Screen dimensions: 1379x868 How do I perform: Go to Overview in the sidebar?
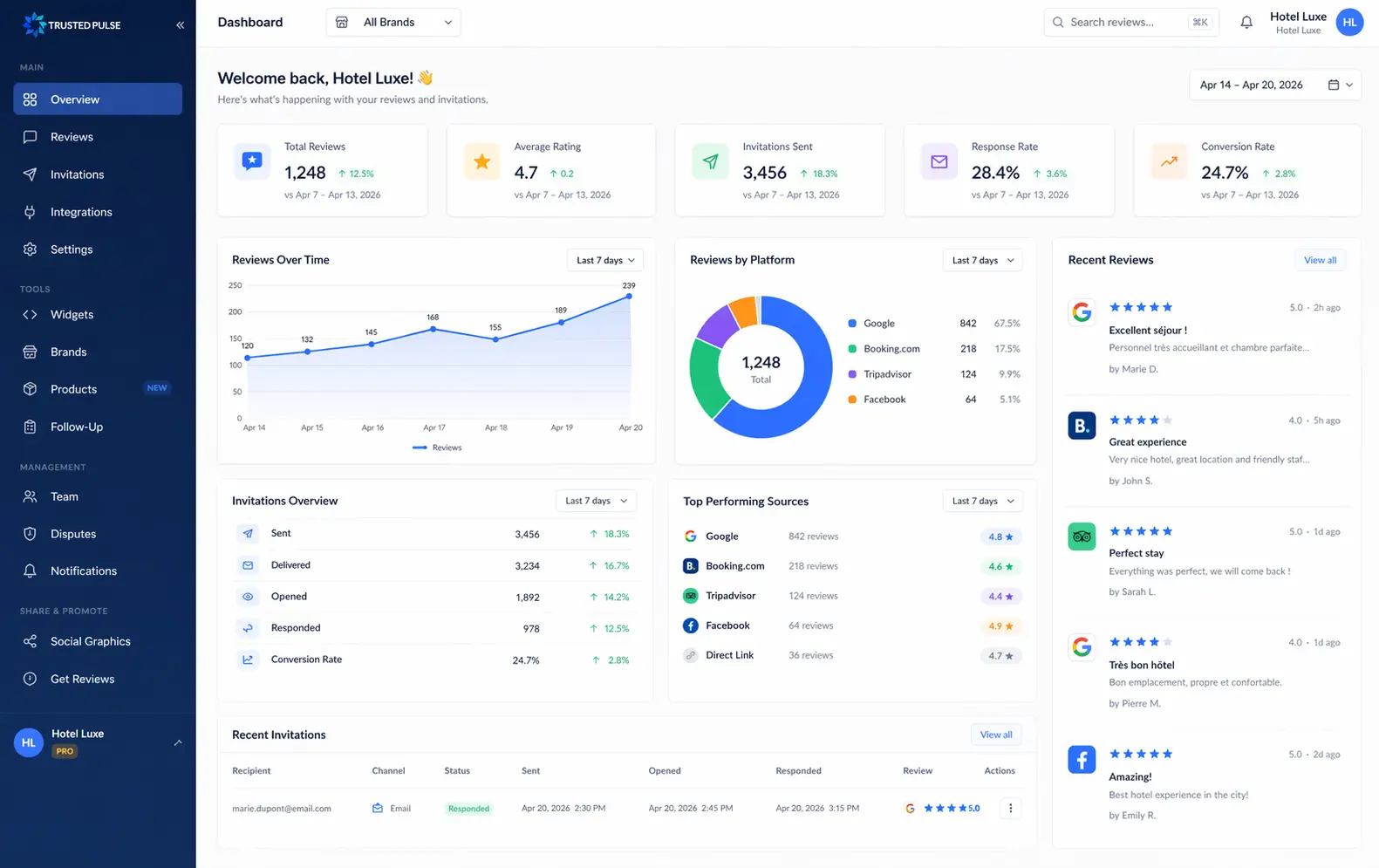pos(98,99)
